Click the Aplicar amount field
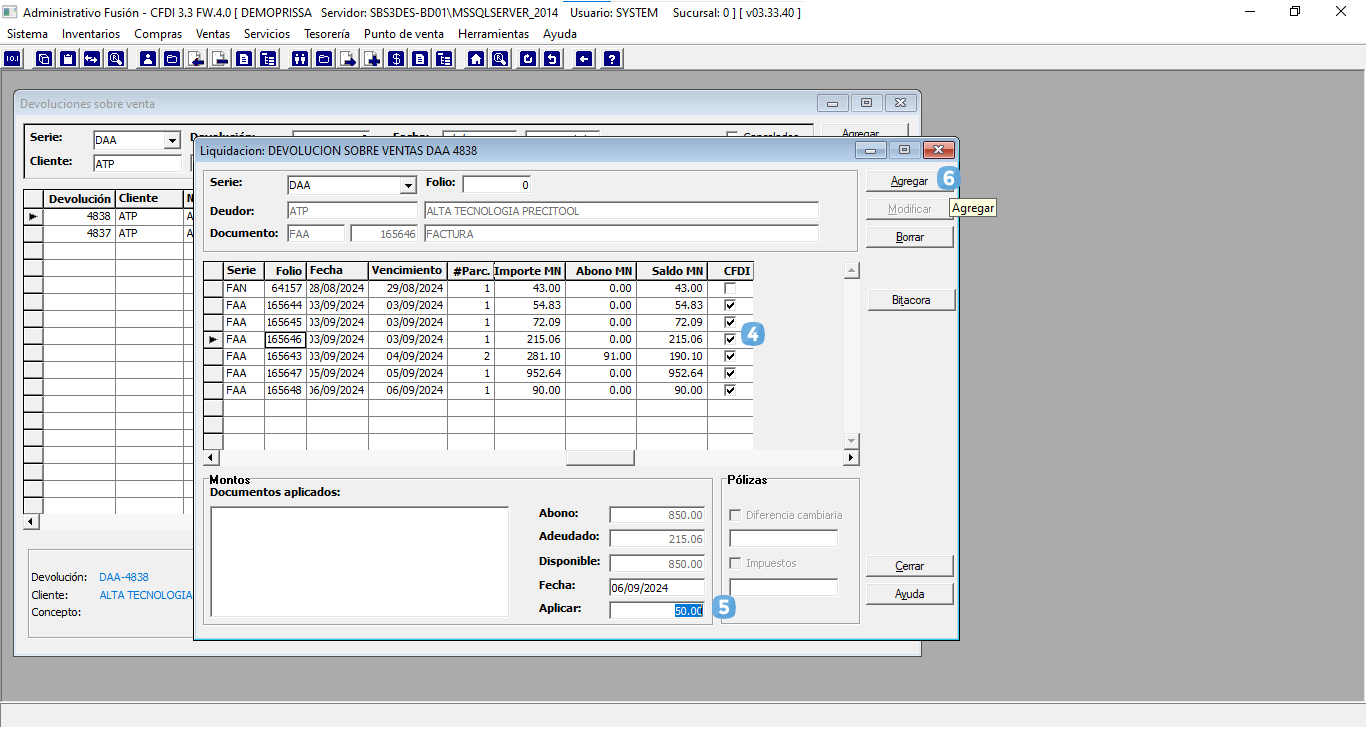Screen dimensions: 1366x729 pos(657,610)
